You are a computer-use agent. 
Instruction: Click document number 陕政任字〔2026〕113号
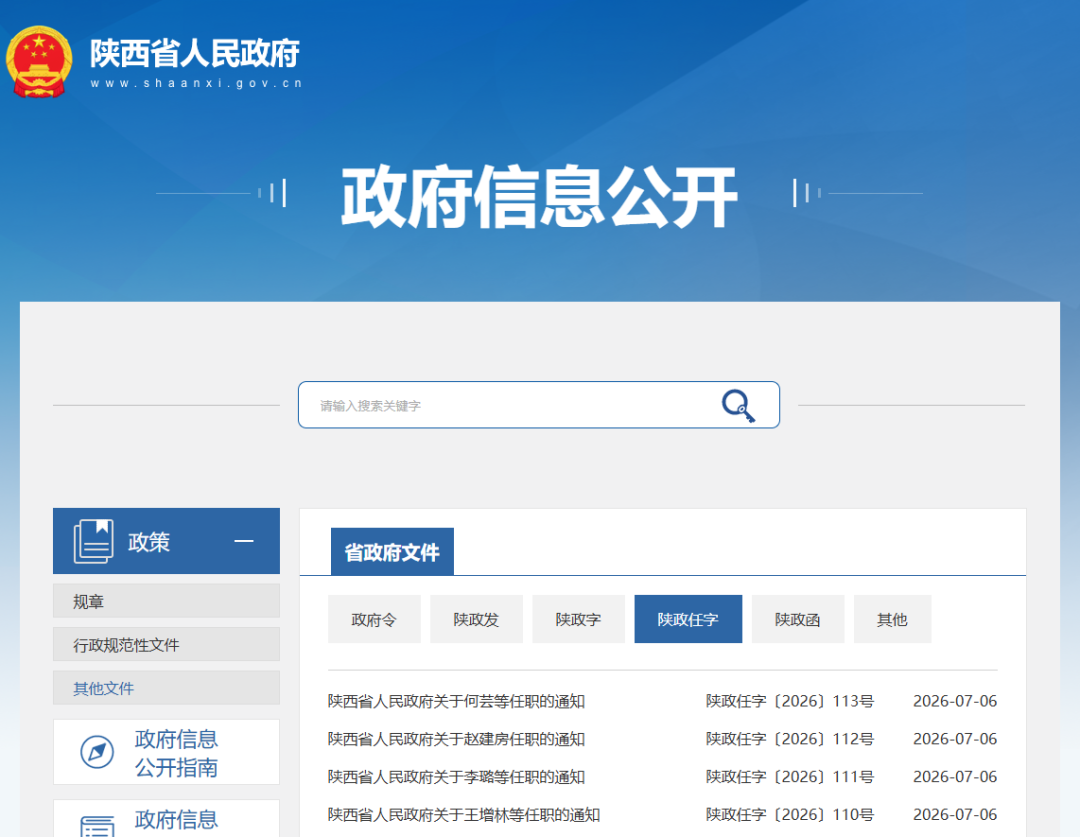click(789, 701)
